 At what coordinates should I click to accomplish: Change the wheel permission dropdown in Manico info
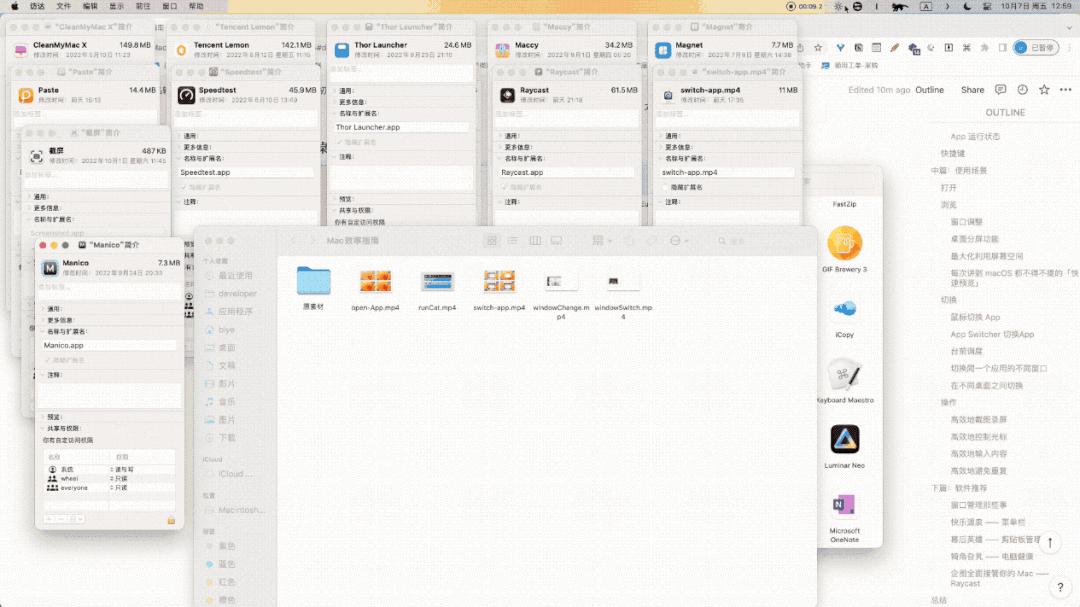tap(119, 478)
